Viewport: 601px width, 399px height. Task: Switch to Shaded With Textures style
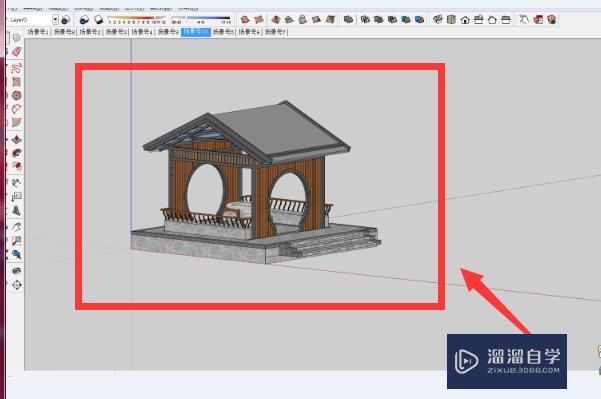[x=316, y=19]
